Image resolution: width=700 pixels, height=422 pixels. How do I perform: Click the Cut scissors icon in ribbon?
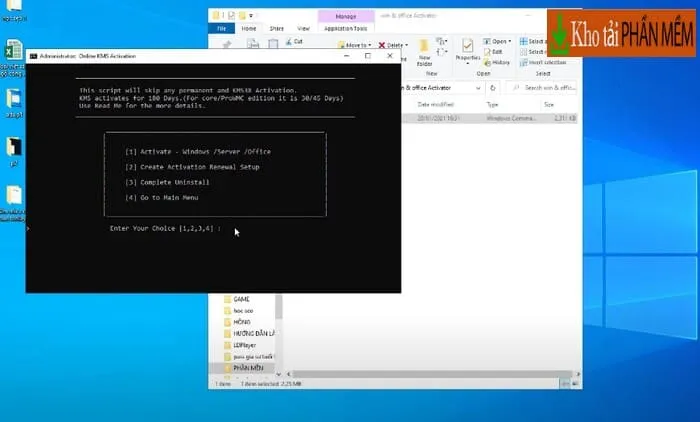(x=289, y=41)
